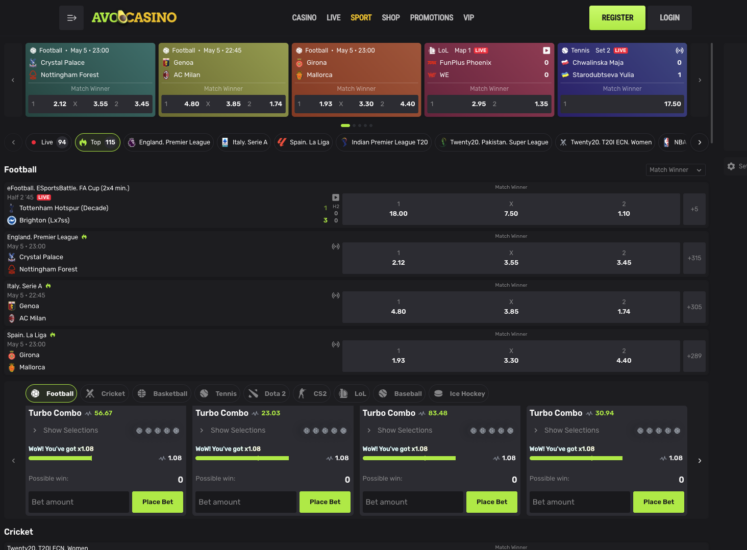Pick AC Milan win odds 1.74 in match list
The height and width of the screenshot is (550, 747).
click(x=624, y=307)
